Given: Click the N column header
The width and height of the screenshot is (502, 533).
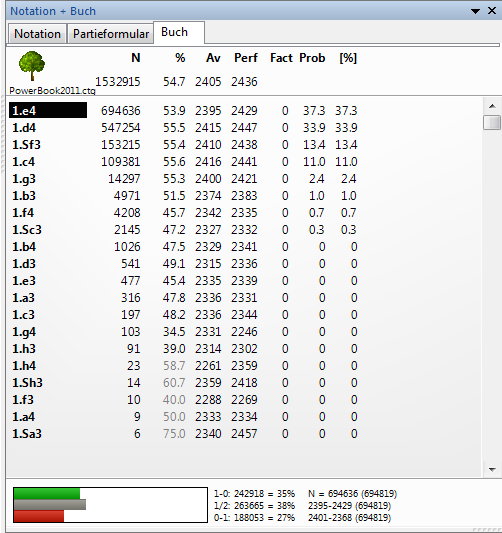Looking at the screenshot, I should (x=136, y=58).
